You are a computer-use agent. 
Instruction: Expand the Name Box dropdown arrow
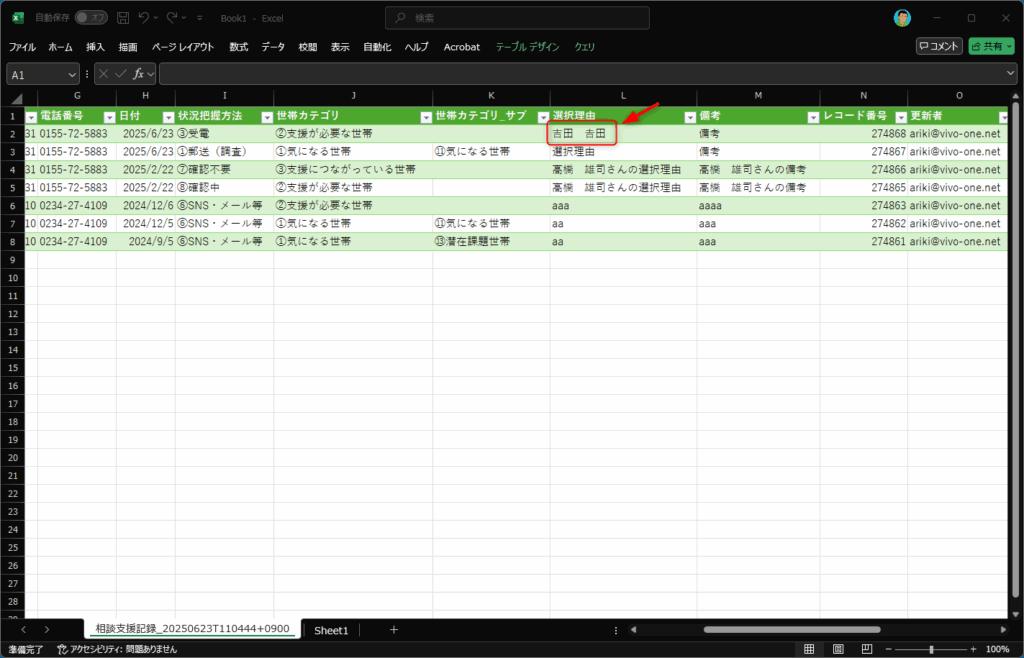click(72, 74)
